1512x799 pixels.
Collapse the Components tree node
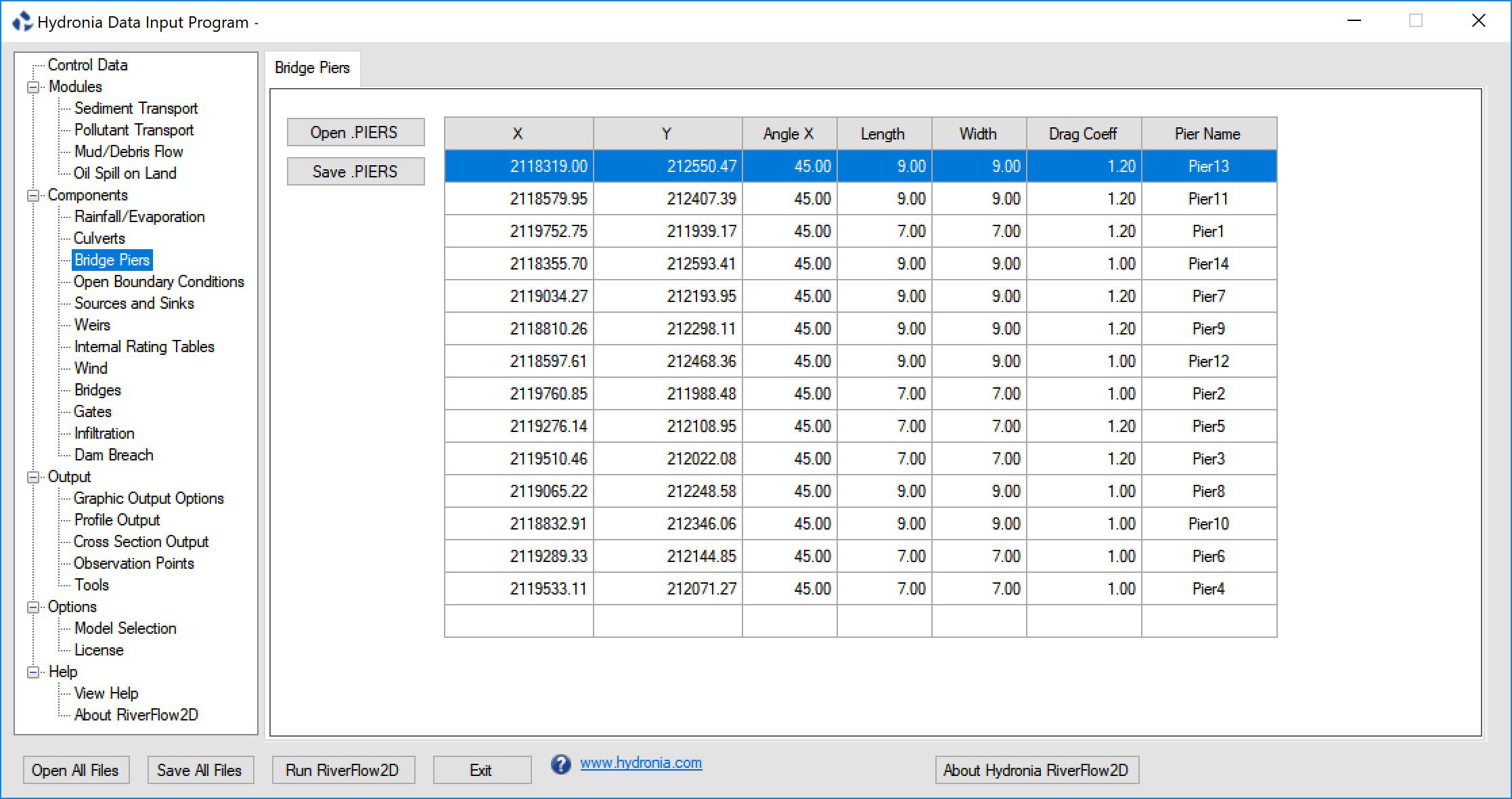click(x=32, y=196)
